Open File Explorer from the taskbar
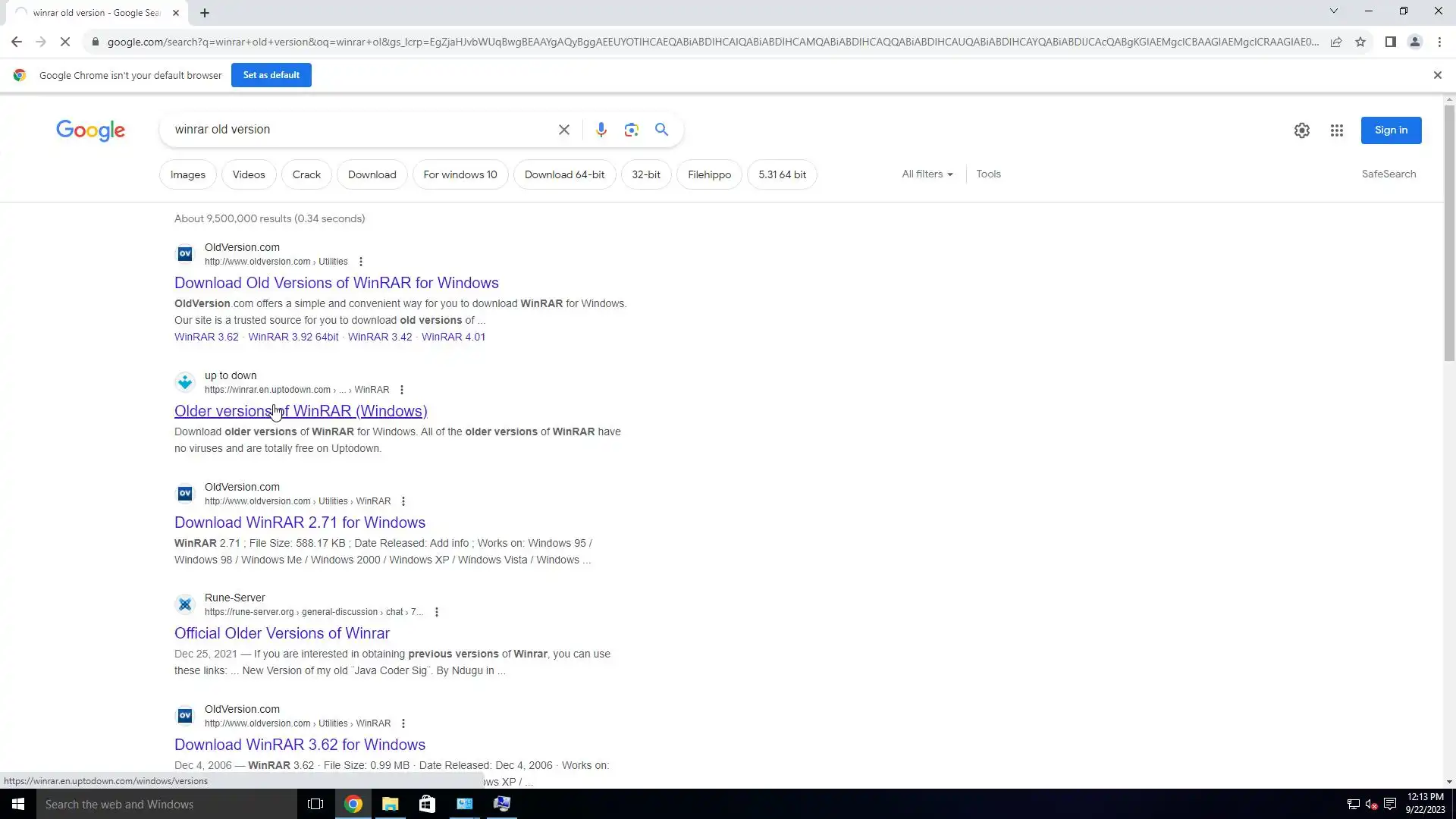This screenshot has width=1456, height=819. tap(390, 804)
